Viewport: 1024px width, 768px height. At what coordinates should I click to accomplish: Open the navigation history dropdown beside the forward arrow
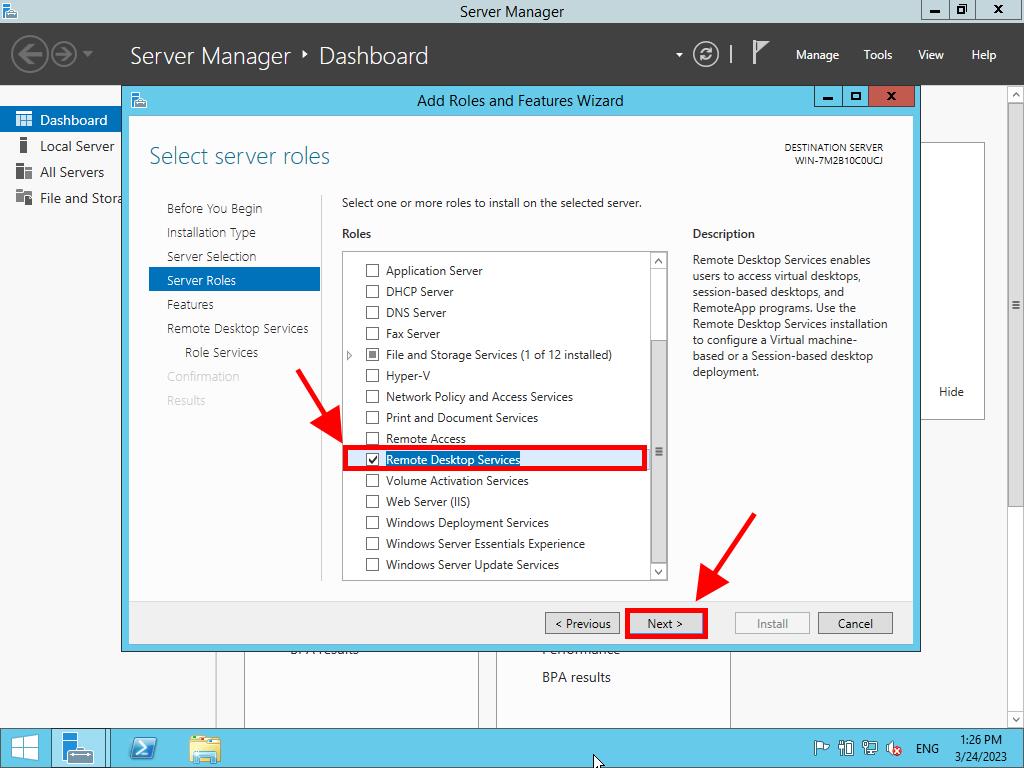88,54
